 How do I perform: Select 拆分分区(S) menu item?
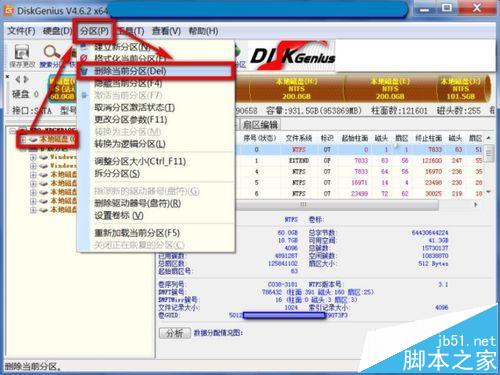pyautogui.click(x=155, y=174)
